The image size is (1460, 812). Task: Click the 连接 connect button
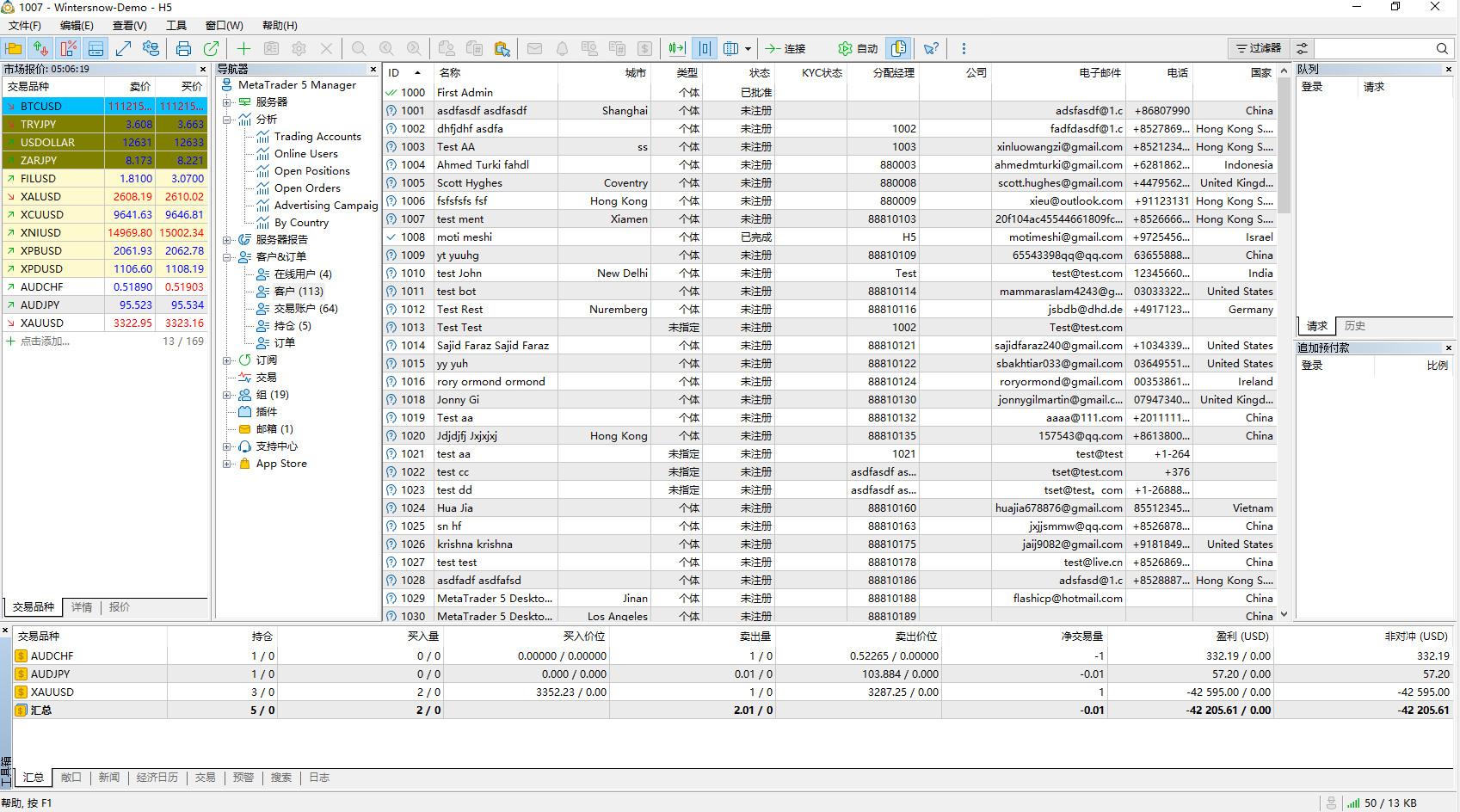click(785, 48)
